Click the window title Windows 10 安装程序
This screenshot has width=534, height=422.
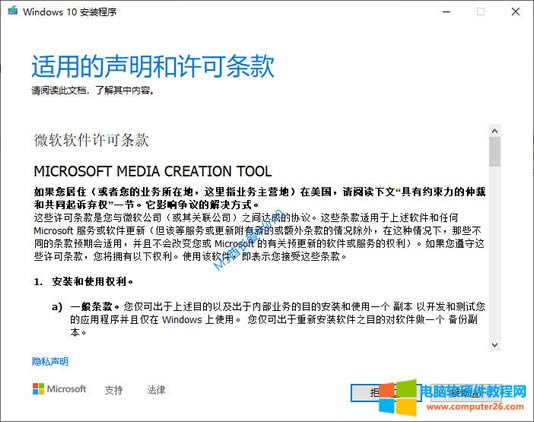point(70,12)
